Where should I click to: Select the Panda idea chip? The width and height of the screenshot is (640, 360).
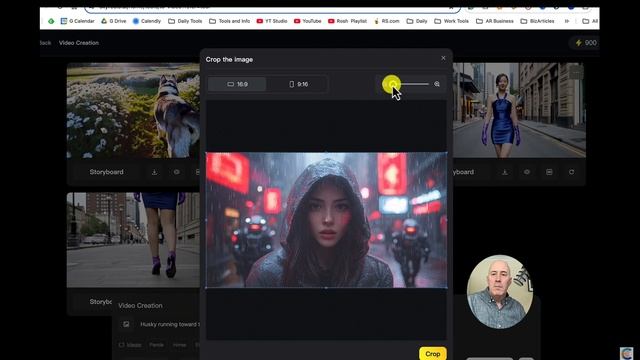click(x=156, y=345)
